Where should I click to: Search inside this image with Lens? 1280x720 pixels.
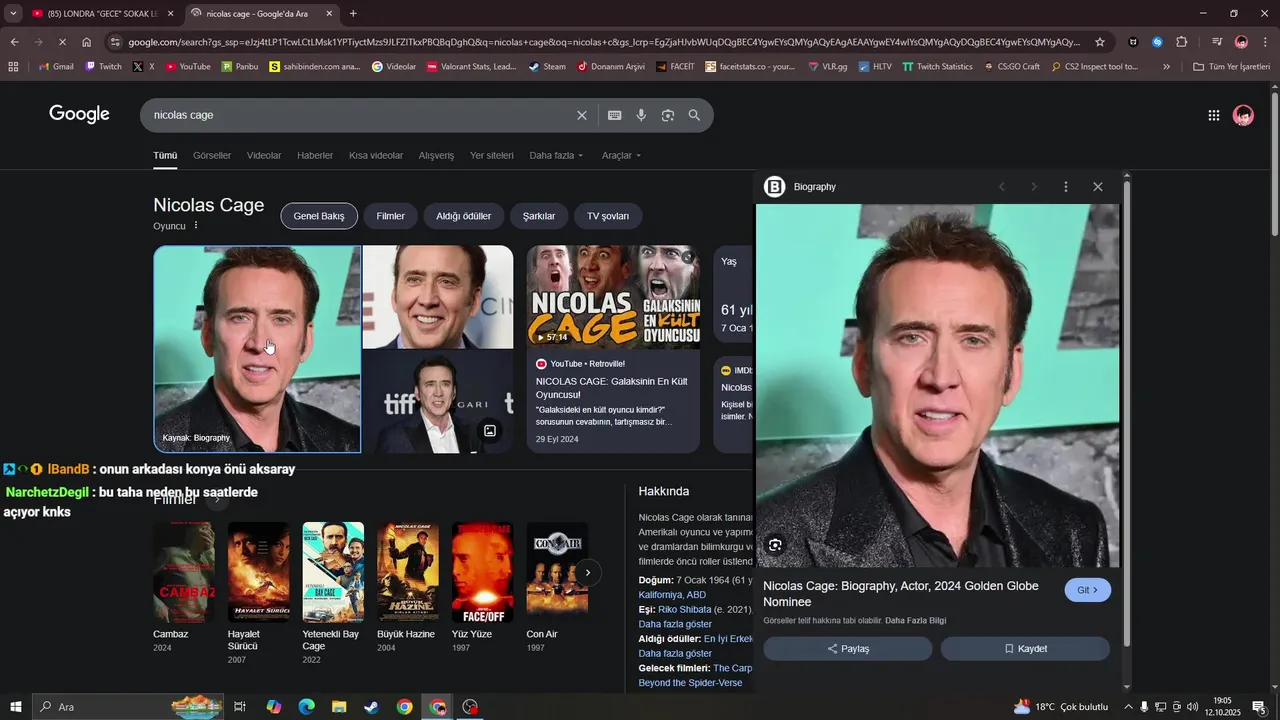click(775, 545)
